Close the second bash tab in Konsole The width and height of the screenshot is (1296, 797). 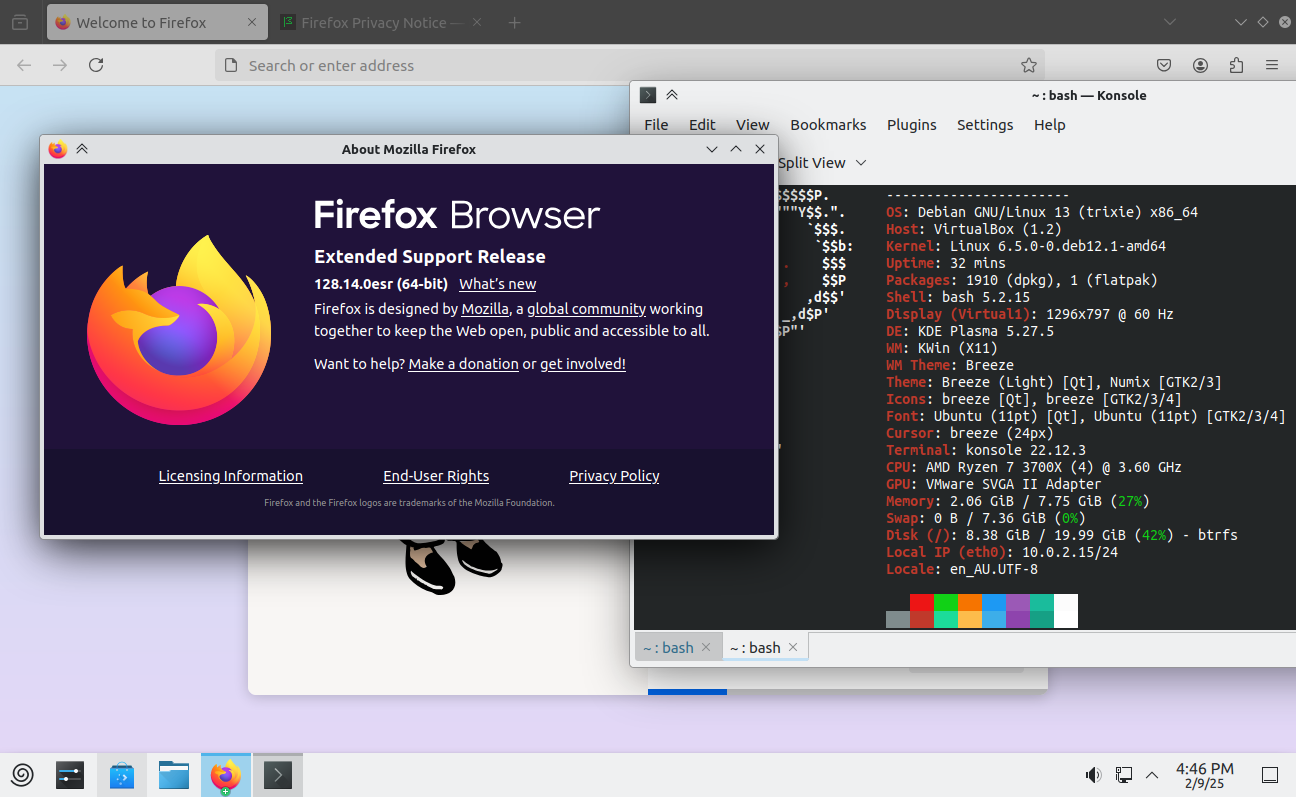click(x=793, y=647)
